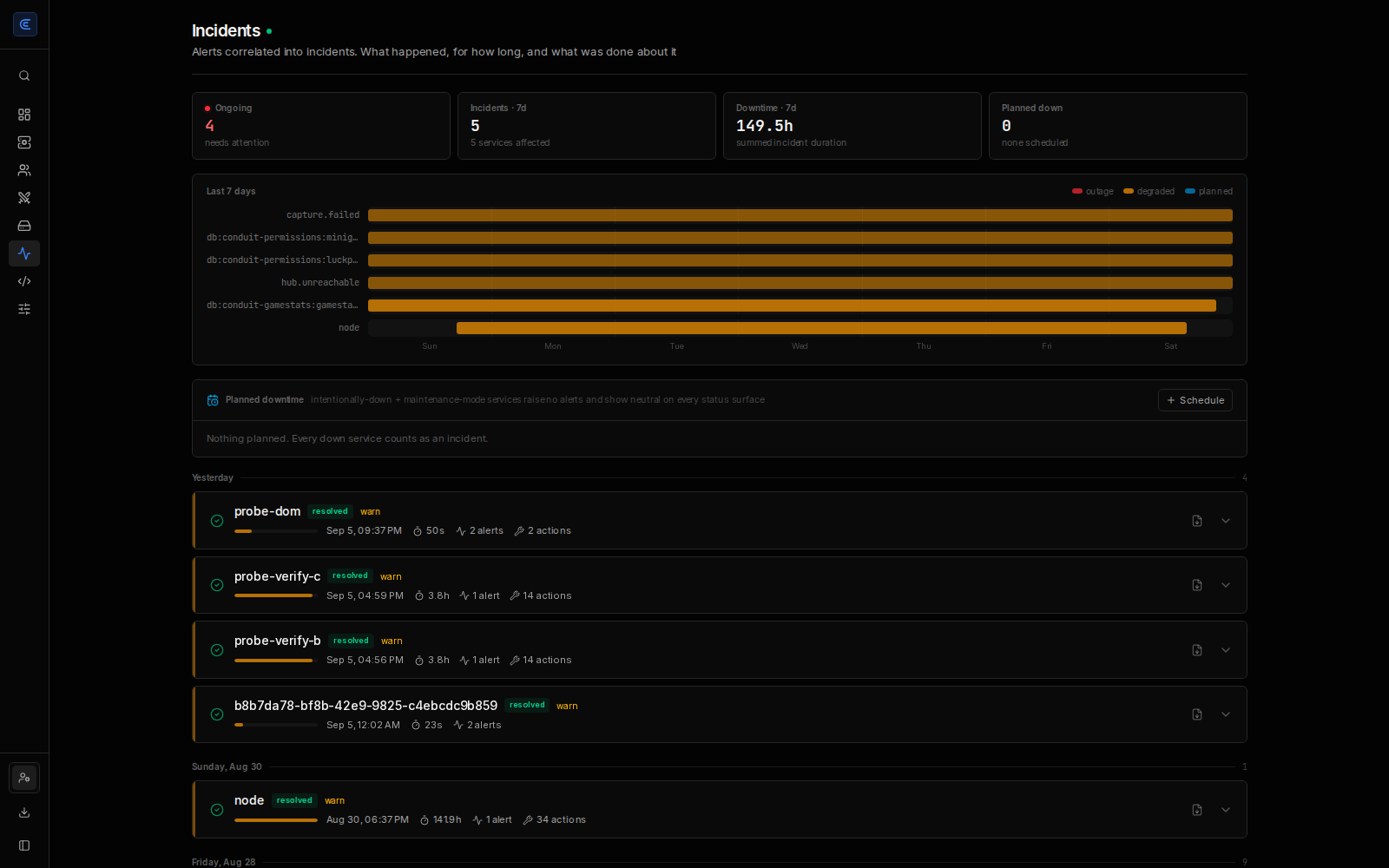This screenshot has height=868, width=1389.
Task: Click resolved check icon on probe-verify-c
Action: [x=217, y=585]
